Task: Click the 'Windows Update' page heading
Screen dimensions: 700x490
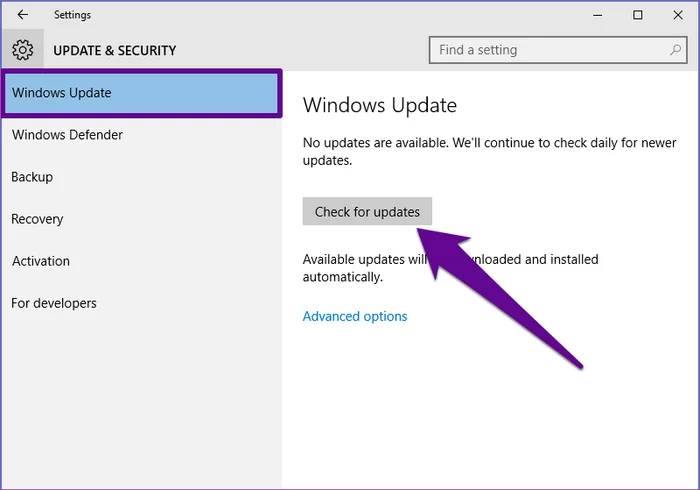Action: pyautogui.click(x=379, y=105)
